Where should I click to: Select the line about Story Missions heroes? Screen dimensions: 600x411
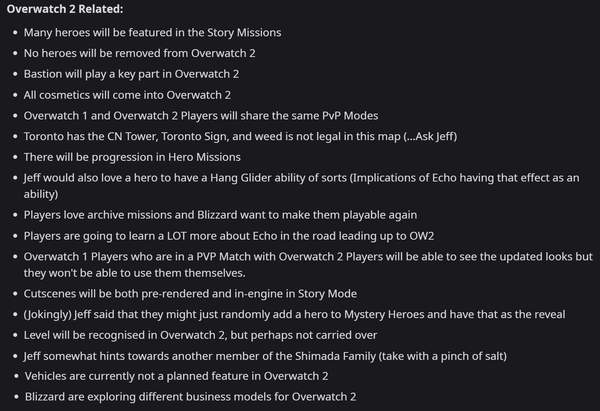[152, 33]
